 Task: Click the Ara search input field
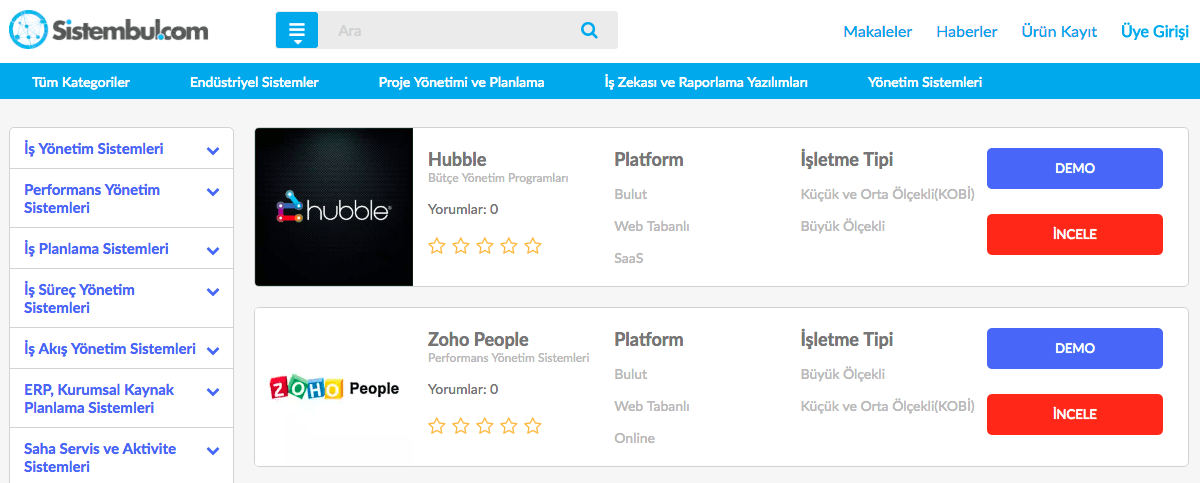coord(450,31)
